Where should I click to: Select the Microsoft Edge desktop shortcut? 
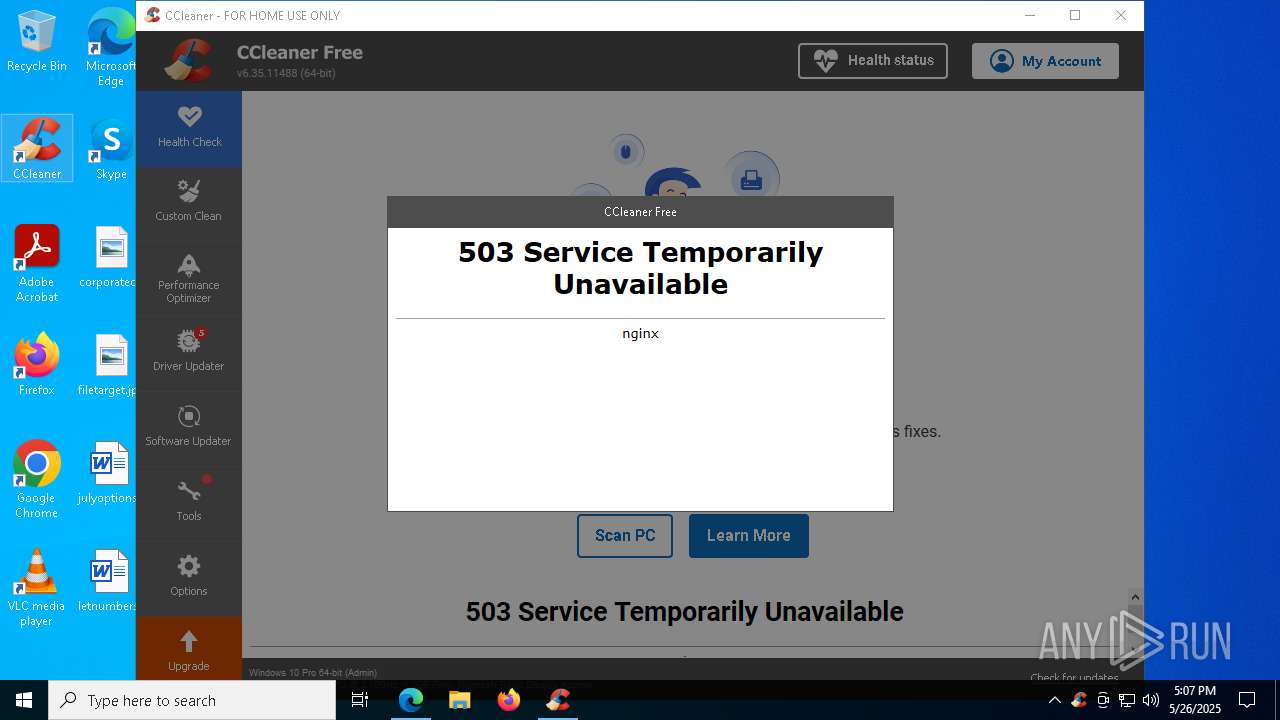[x=111, y=48]
